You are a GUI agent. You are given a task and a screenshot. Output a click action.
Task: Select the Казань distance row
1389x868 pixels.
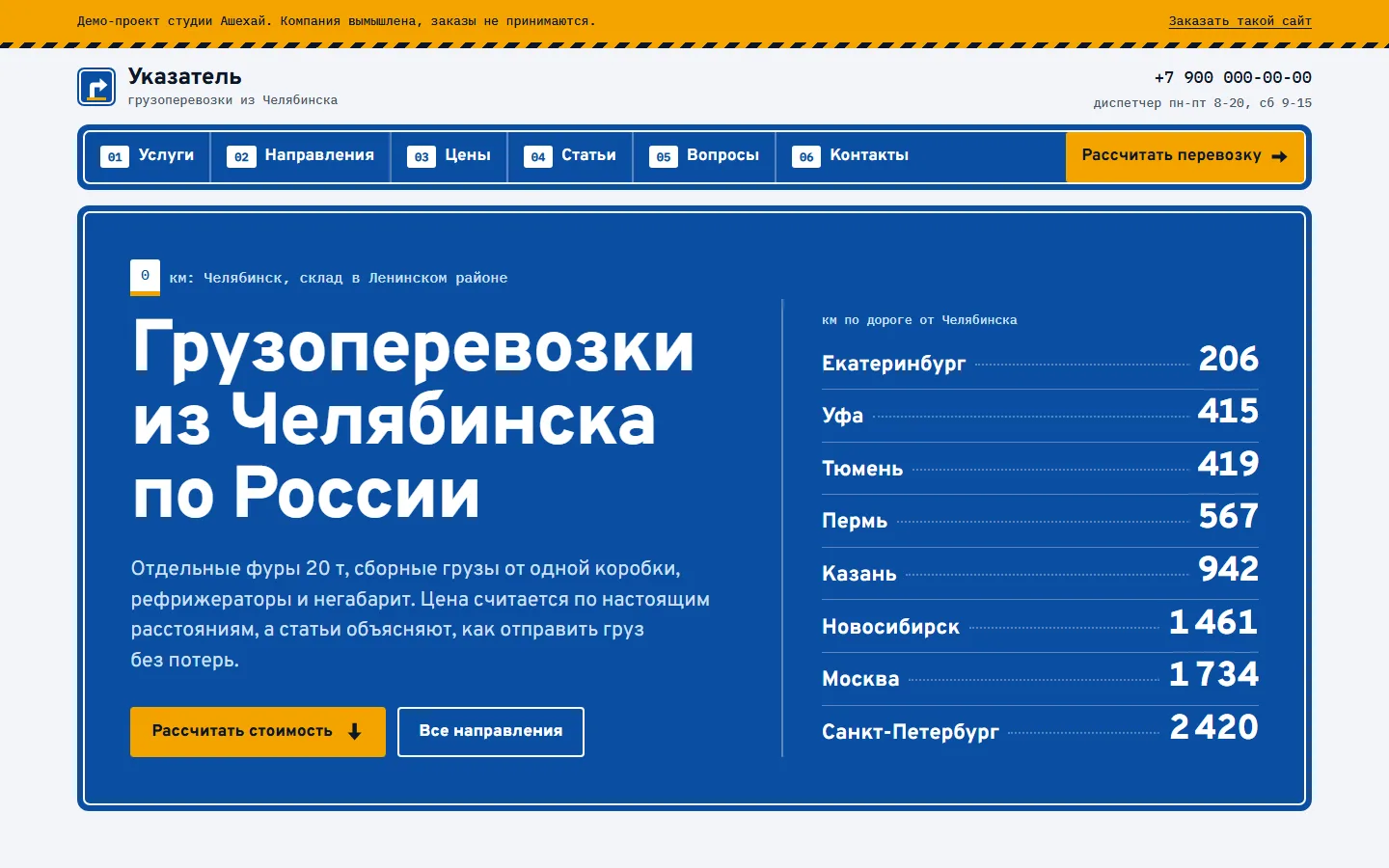tap(1040, 573)
